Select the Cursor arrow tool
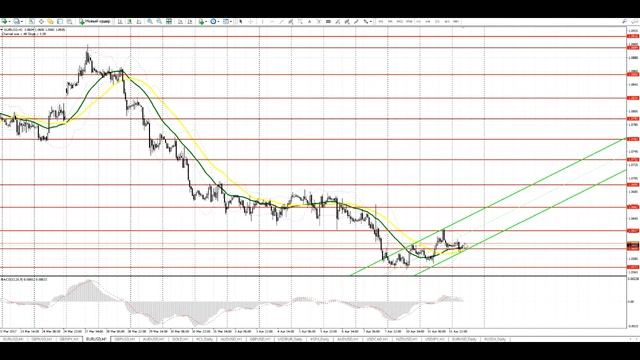Viewport: 640px width, 360px height. [x=240, y=21]
